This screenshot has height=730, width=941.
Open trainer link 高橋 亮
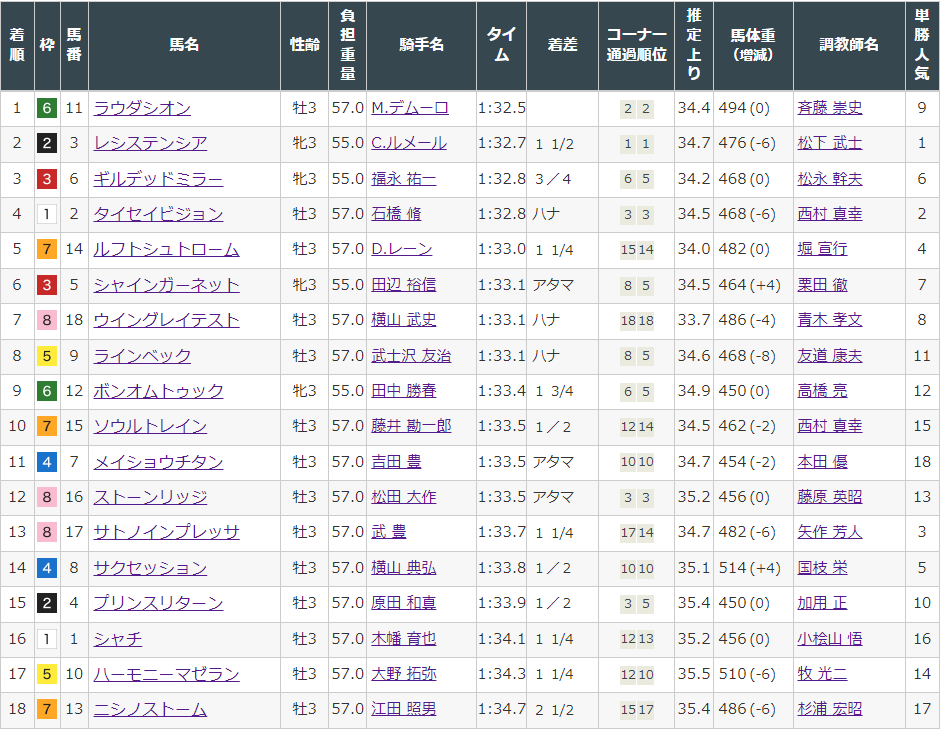(822, 391)
